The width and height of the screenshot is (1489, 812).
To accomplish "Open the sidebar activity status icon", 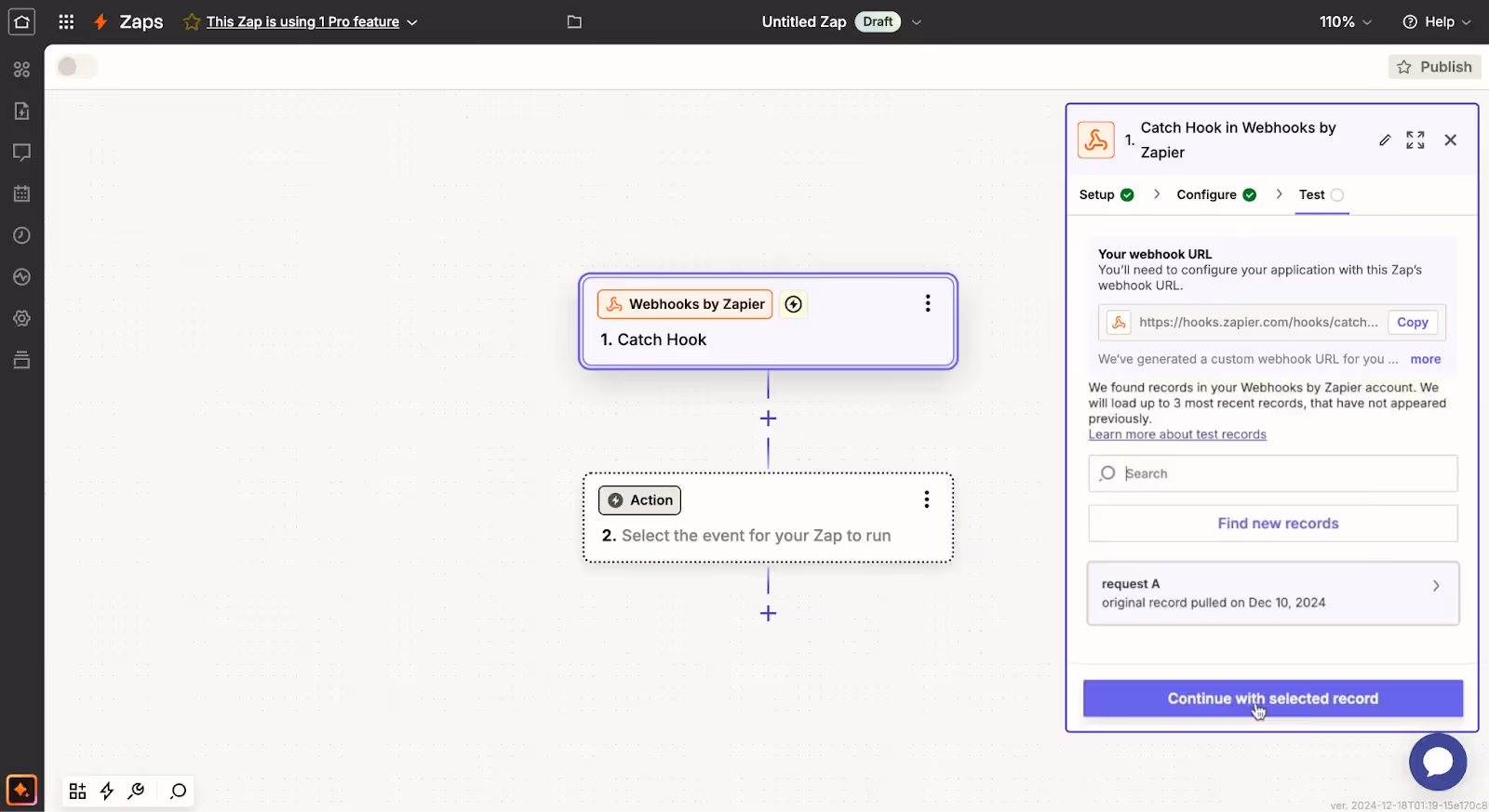I will (x=21, y=276).
